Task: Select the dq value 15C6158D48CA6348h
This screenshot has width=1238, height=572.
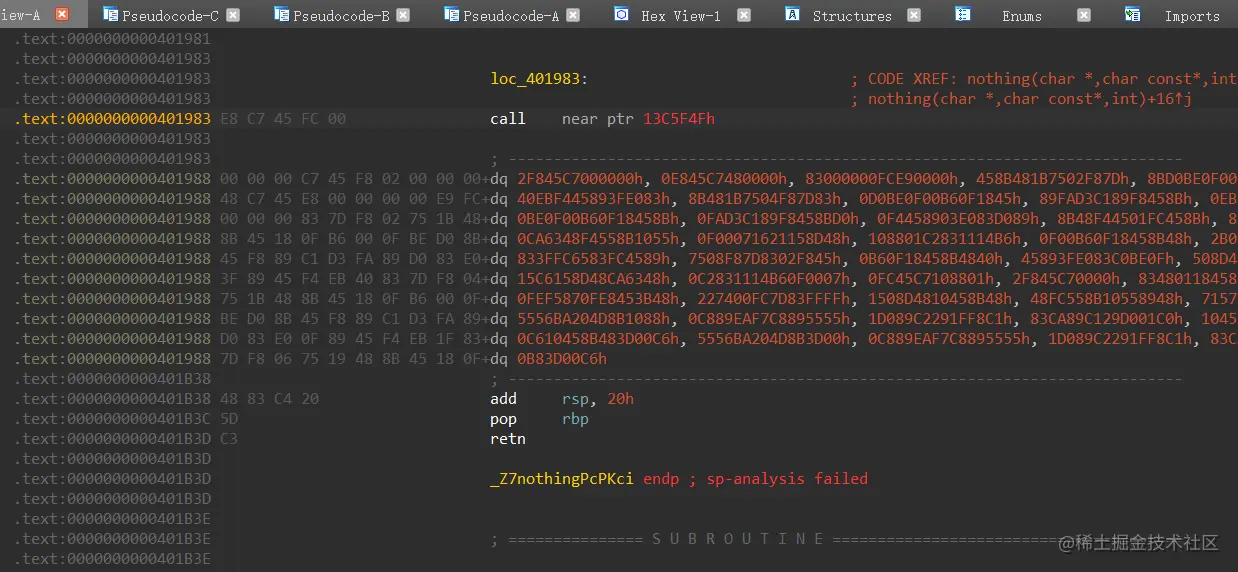Action: click(594, 279)
